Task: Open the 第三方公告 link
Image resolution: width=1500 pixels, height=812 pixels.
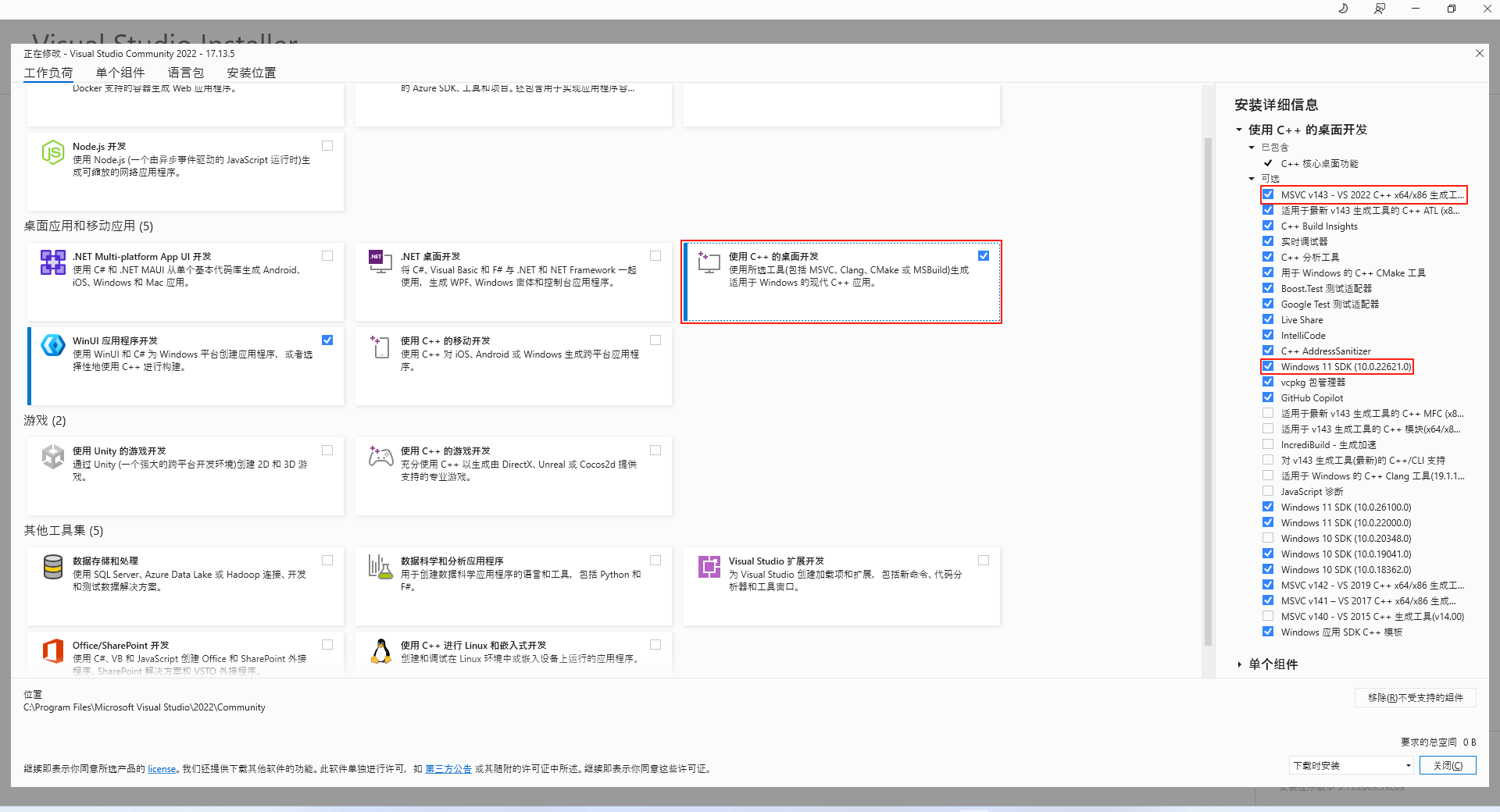Action: click(448, 769)
